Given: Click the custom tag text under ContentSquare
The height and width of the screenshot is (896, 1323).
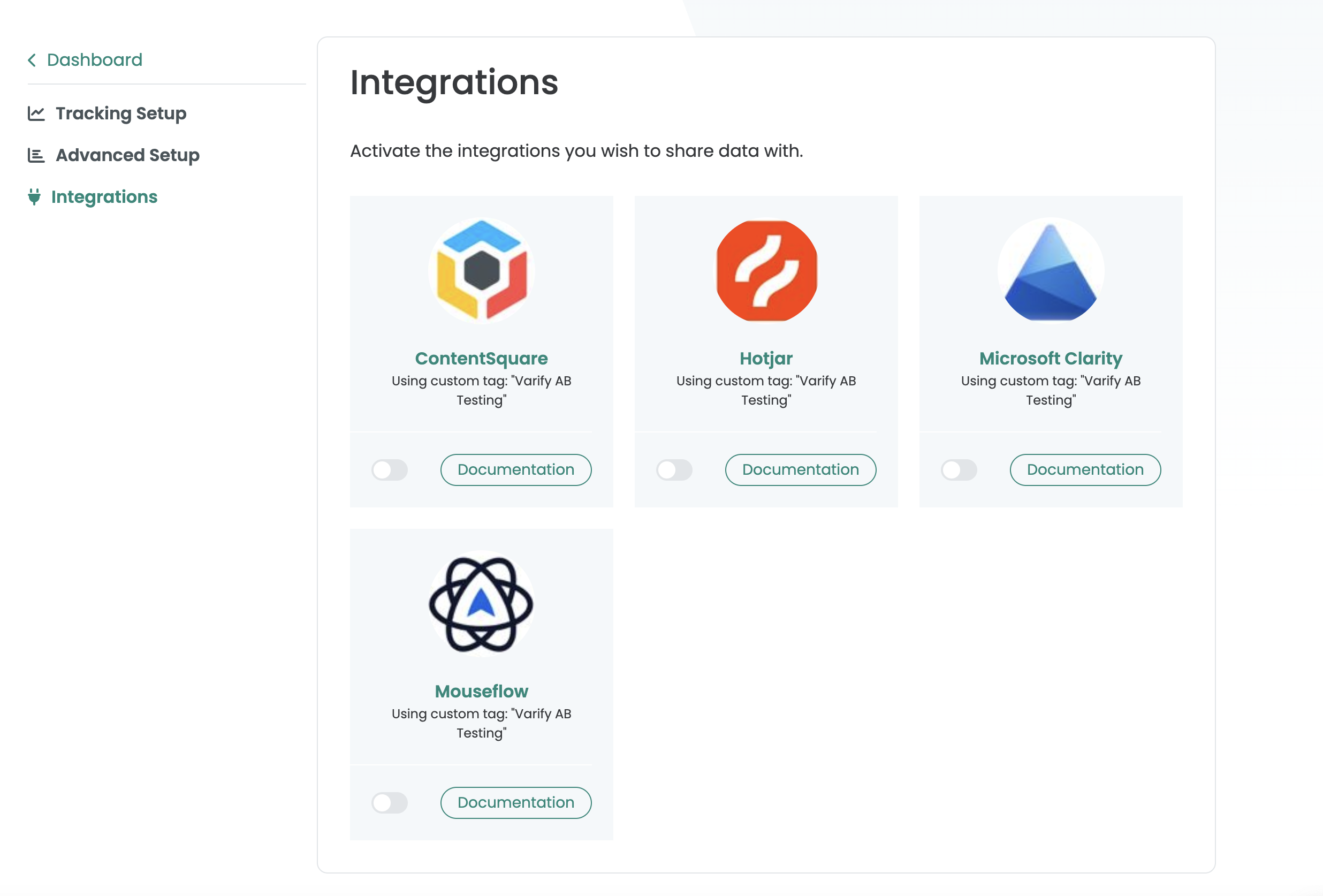Looking at the screenshot, I should click(482, 390).
